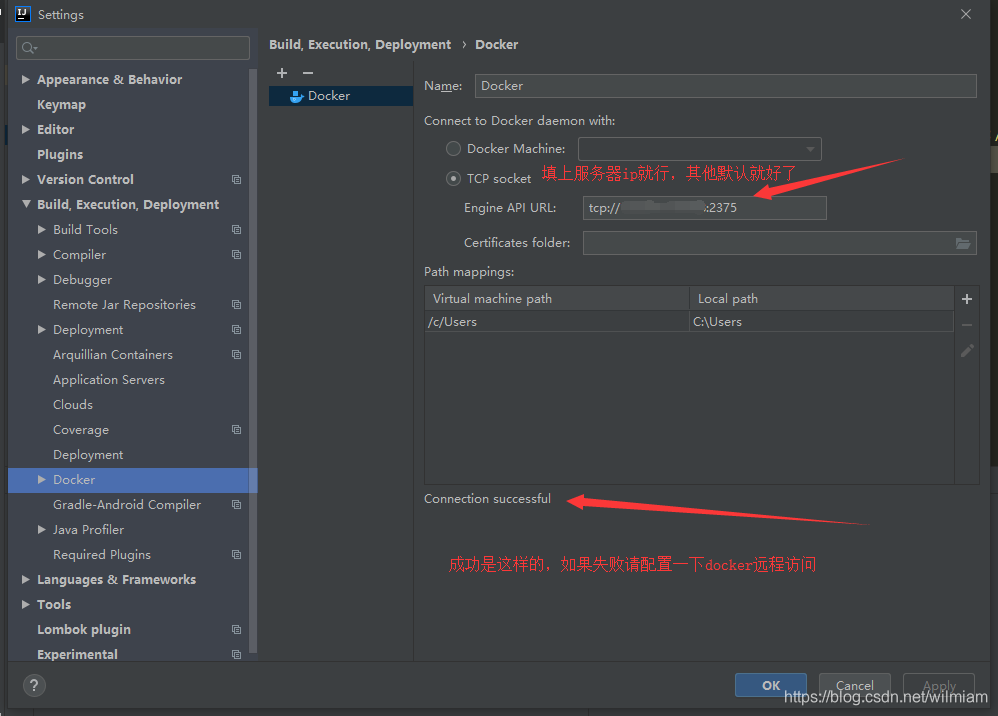
Task: Click the /c/Users virtual machine path cell
Action: 557,322
